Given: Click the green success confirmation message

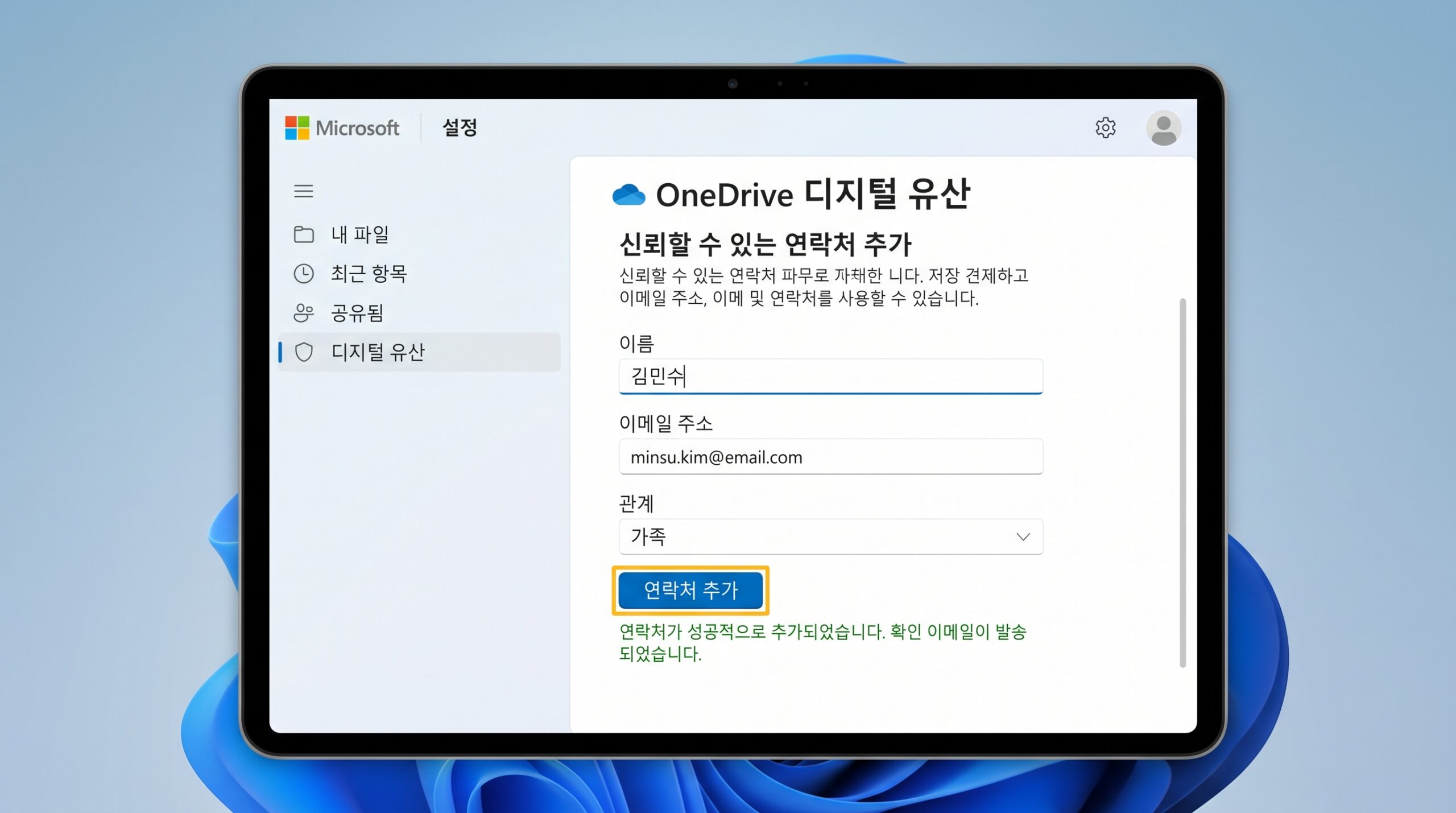Looking at the screenshot, I should pyautogui.click(x=822, y=642).
